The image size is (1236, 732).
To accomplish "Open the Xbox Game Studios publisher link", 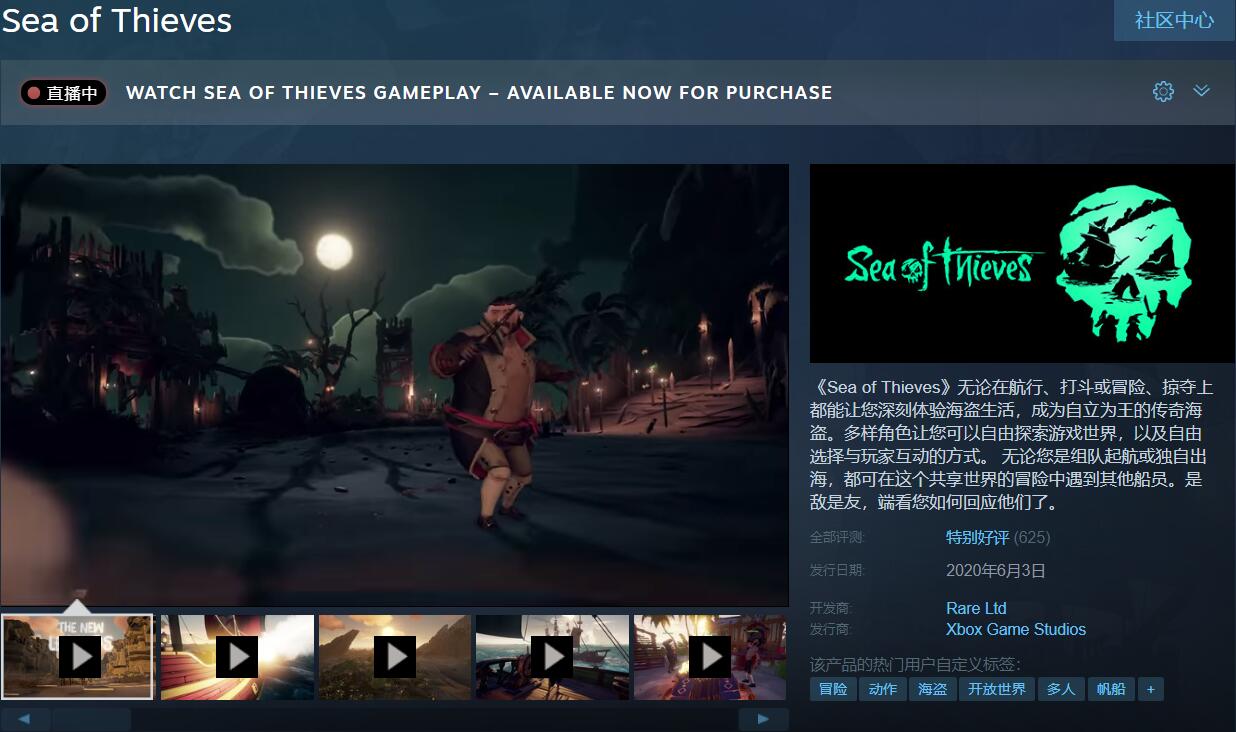I will (1016, 629).
